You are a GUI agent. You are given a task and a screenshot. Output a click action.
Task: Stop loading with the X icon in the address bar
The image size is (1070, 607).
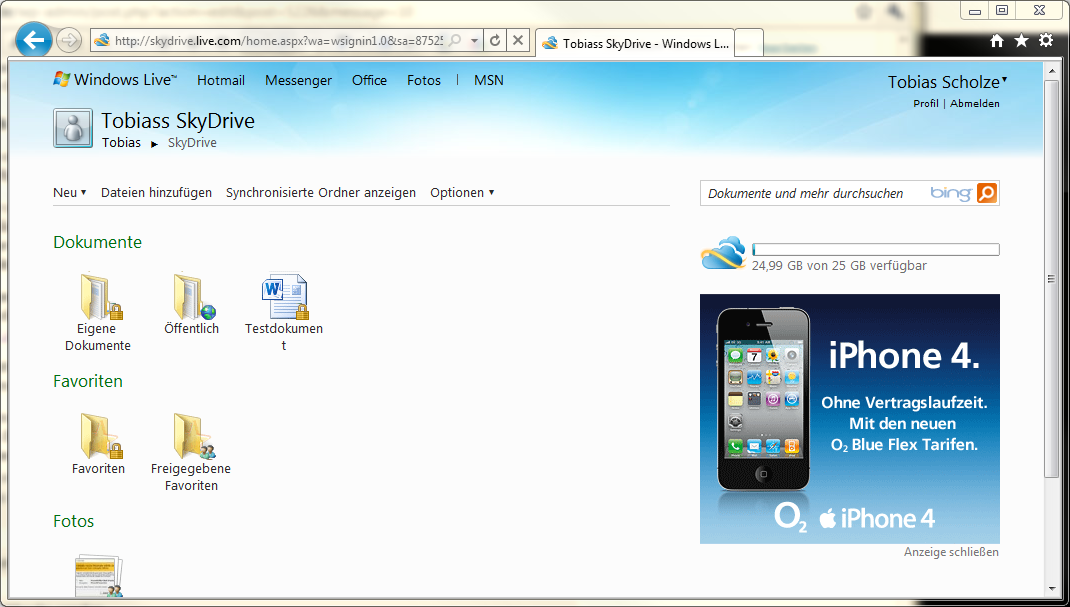[518, 40]
